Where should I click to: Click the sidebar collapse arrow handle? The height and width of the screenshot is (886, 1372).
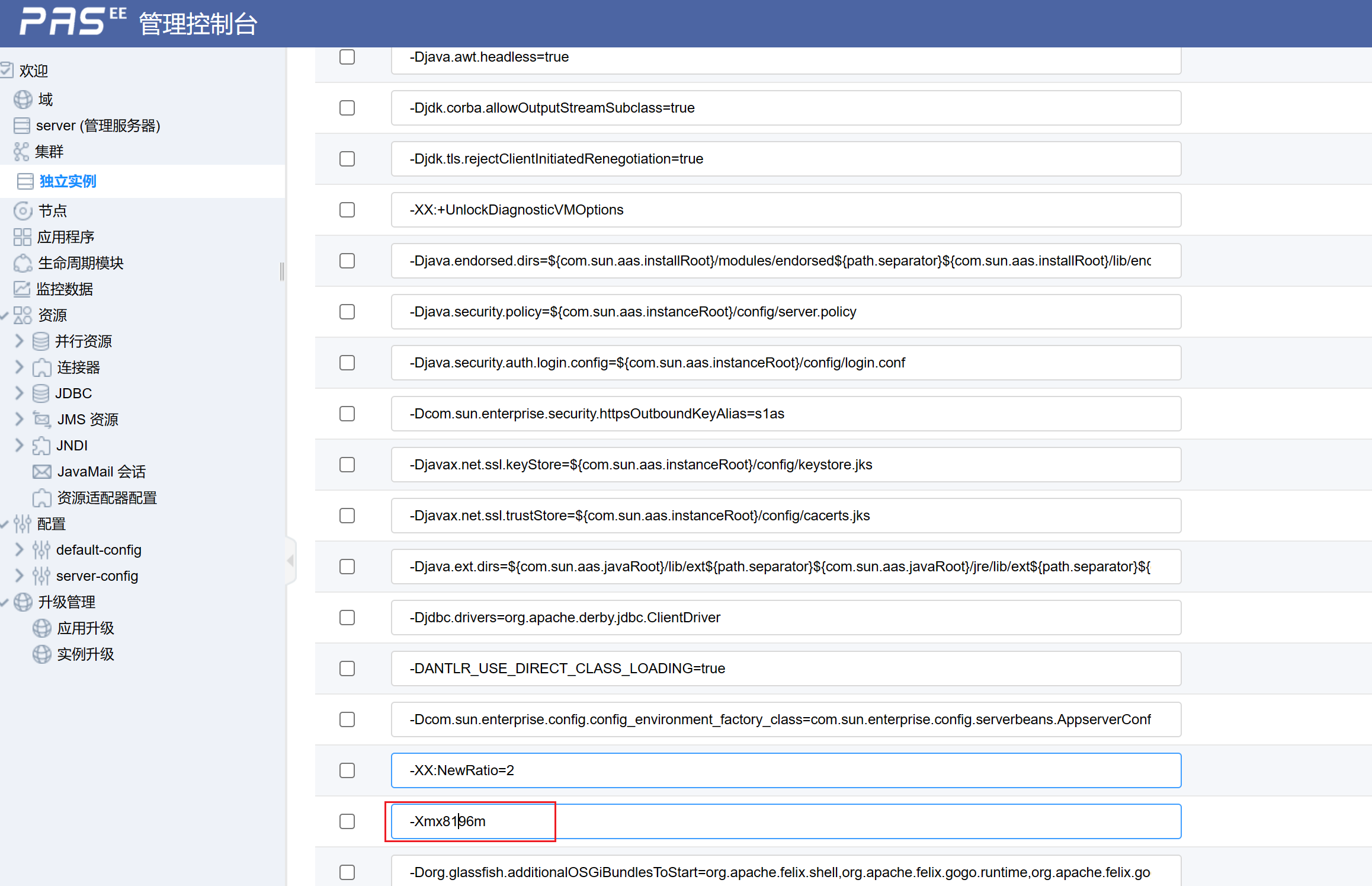tap(290, 560)
